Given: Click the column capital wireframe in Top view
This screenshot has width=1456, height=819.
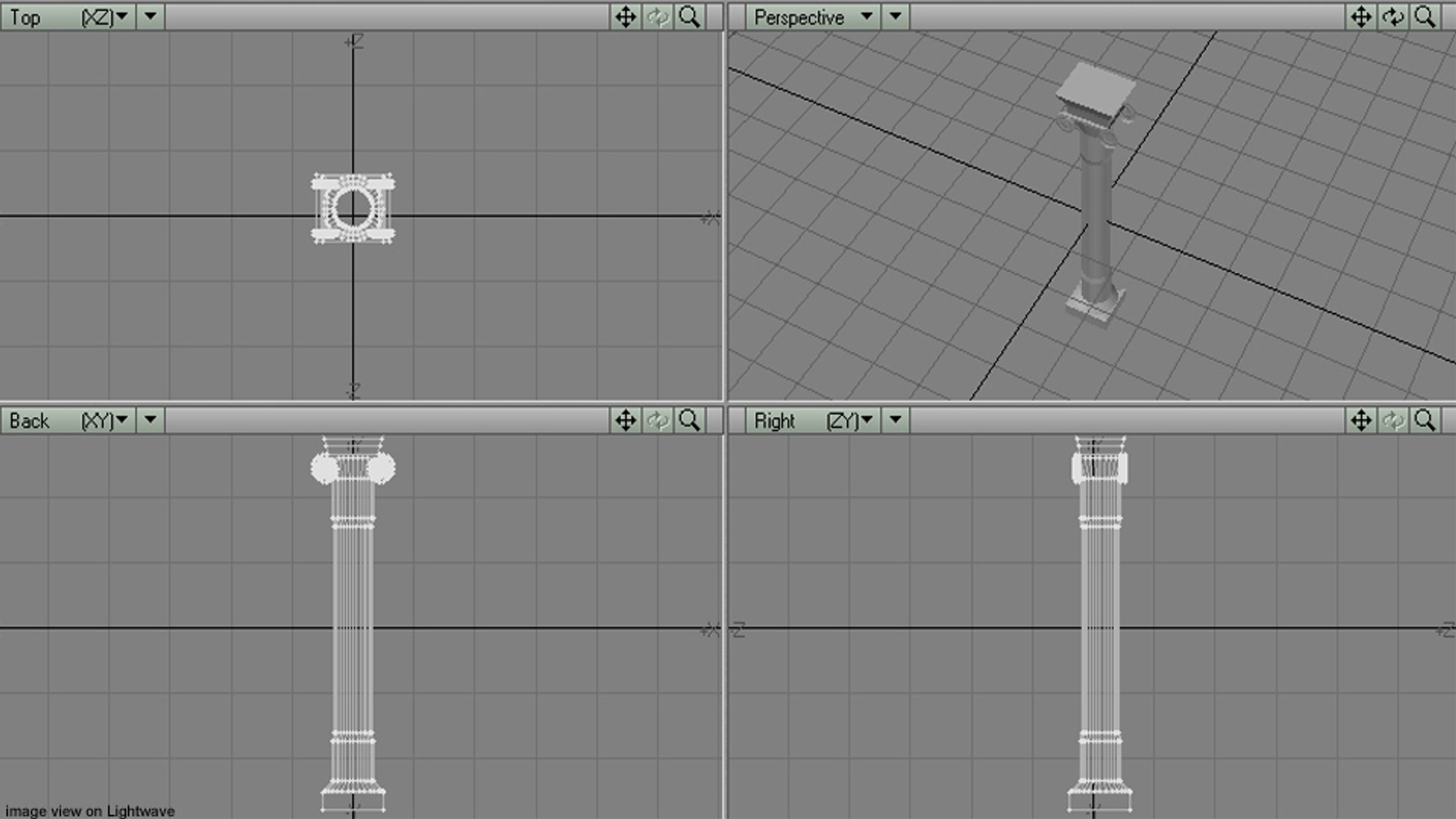Looking at the screenshot, I should coord(353,209).
